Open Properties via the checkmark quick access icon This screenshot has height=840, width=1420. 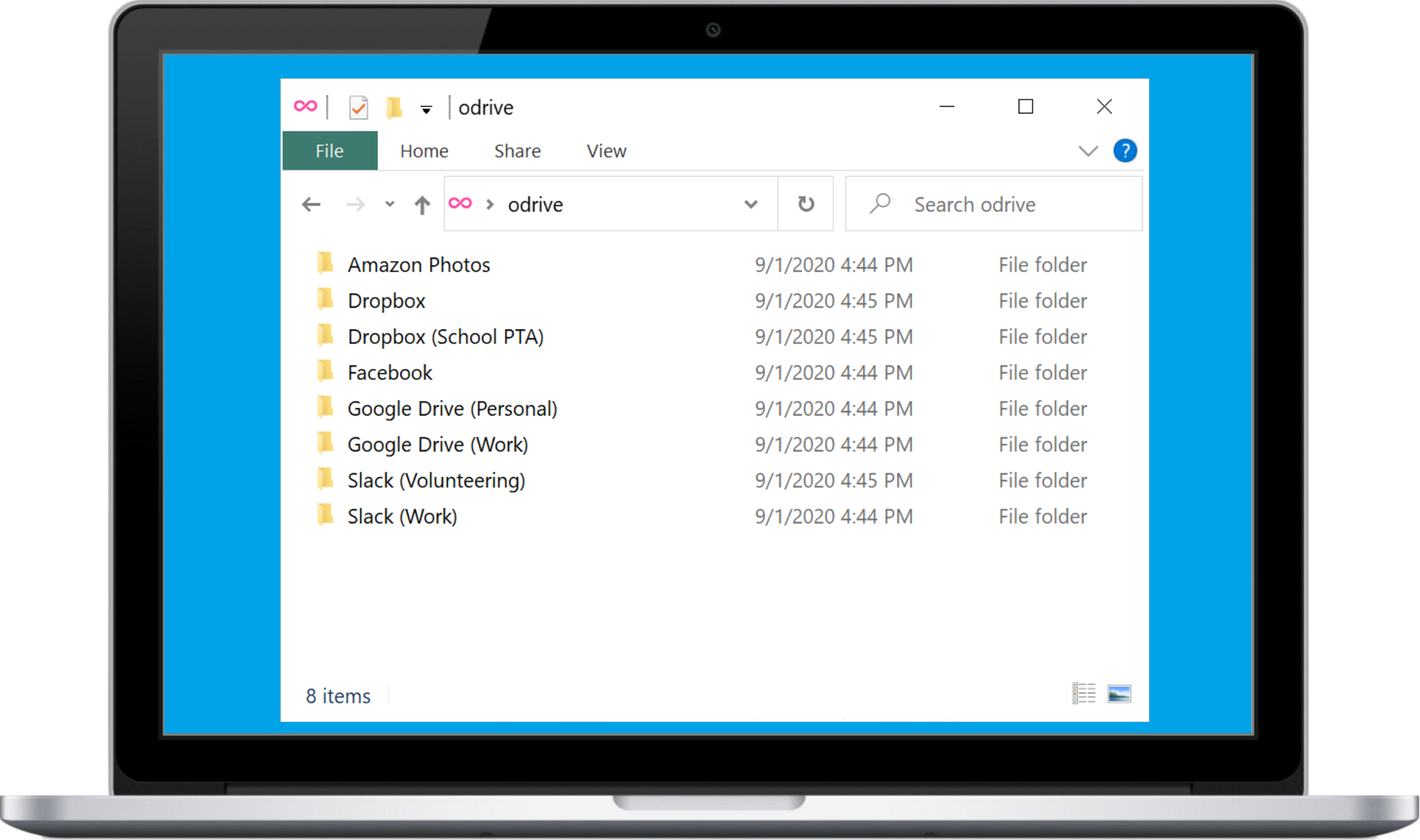[359, 107]
